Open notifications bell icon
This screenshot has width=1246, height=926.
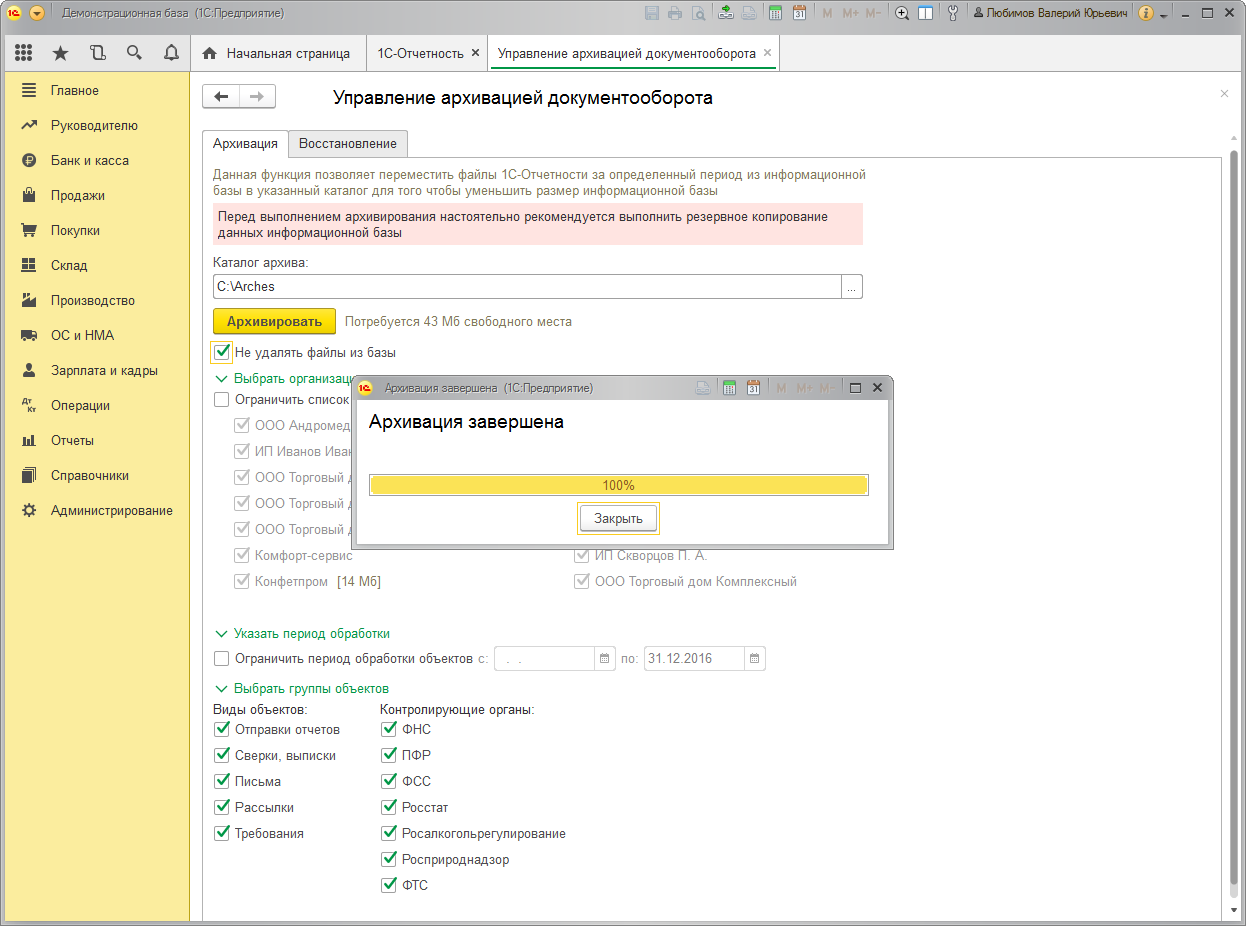(x=171, y=53)
